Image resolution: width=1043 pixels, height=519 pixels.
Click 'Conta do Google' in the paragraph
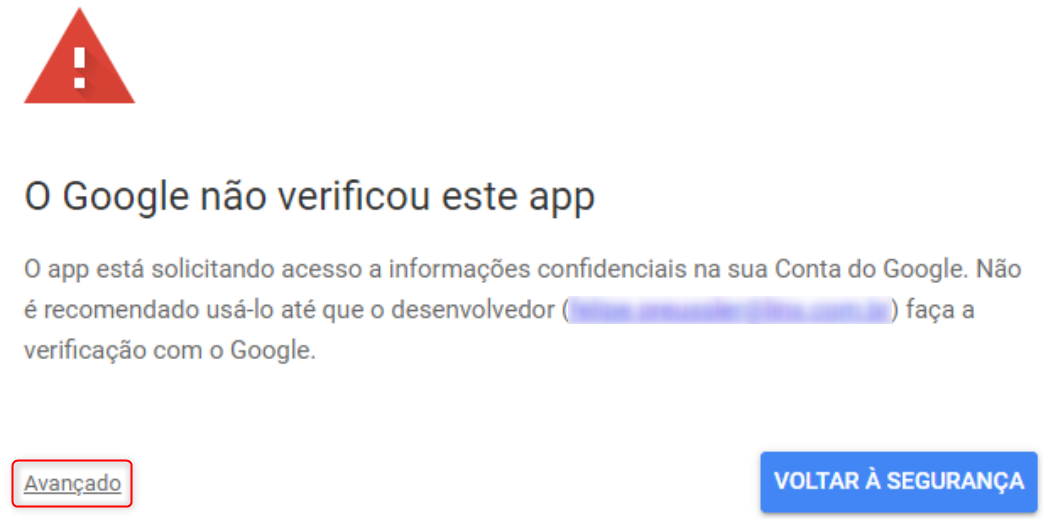863,269
